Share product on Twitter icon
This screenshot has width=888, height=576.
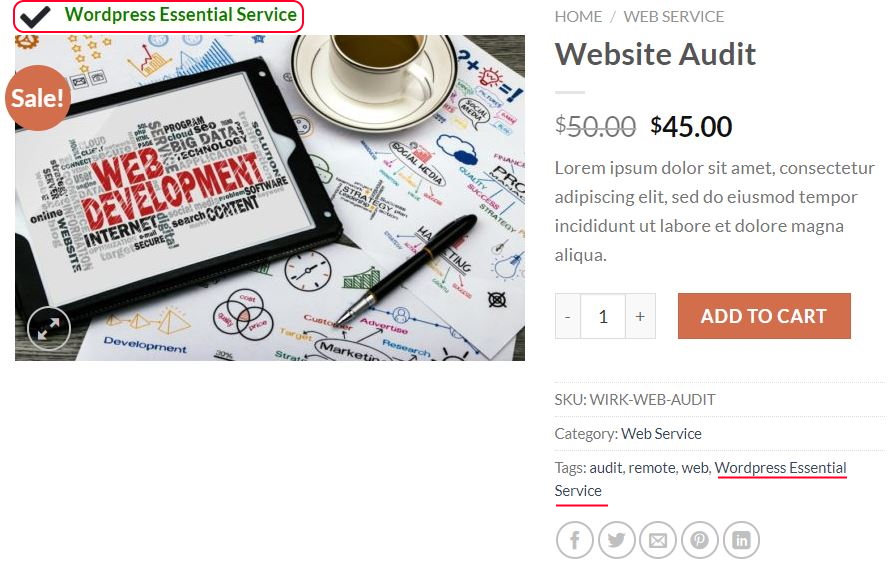point(616,540)
